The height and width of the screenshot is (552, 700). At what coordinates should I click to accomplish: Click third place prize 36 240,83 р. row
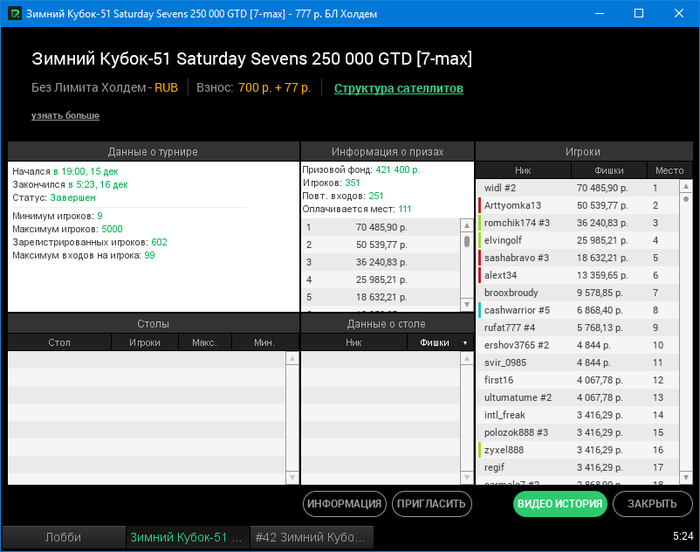click(381, 262)
